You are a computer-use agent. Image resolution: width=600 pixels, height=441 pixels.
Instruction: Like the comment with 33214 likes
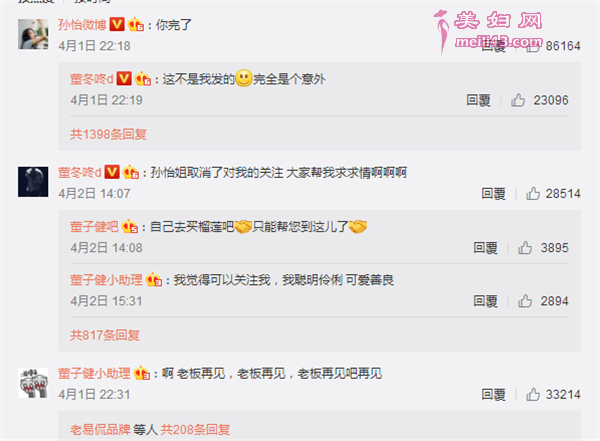coord(533,395)
